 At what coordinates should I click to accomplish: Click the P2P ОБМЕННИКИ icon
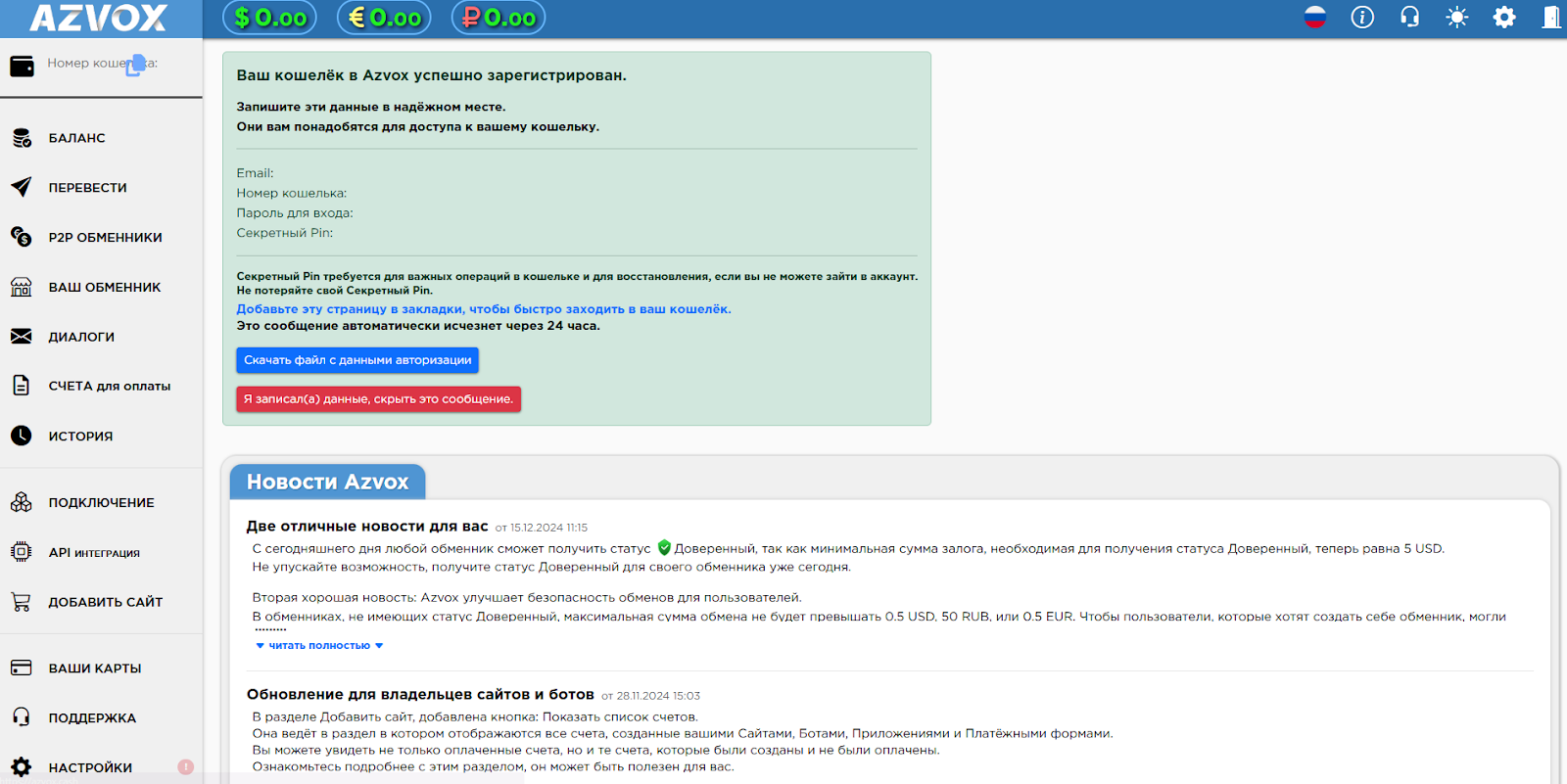[22, 237]
